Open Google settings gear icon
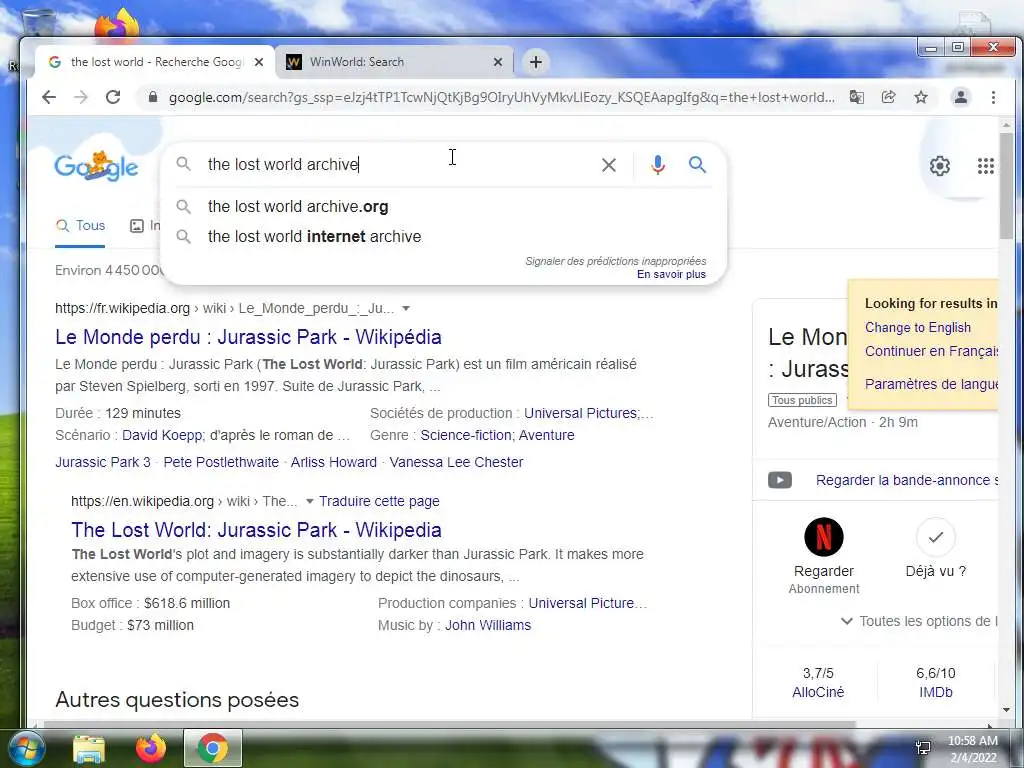The width and height of the screenshot is (1024, 768). coord(940,166)
